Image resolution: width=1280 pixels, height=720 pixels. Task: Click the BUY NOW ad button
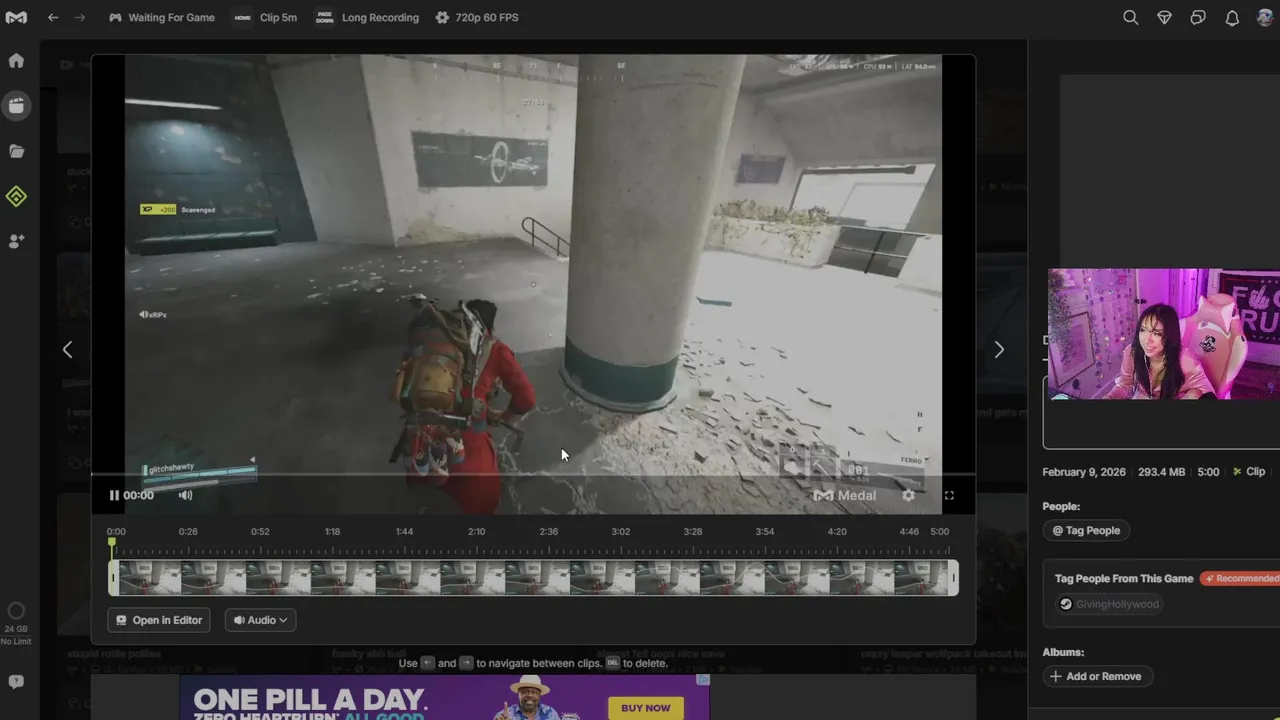pyautogui.click(x=646, y=708)
